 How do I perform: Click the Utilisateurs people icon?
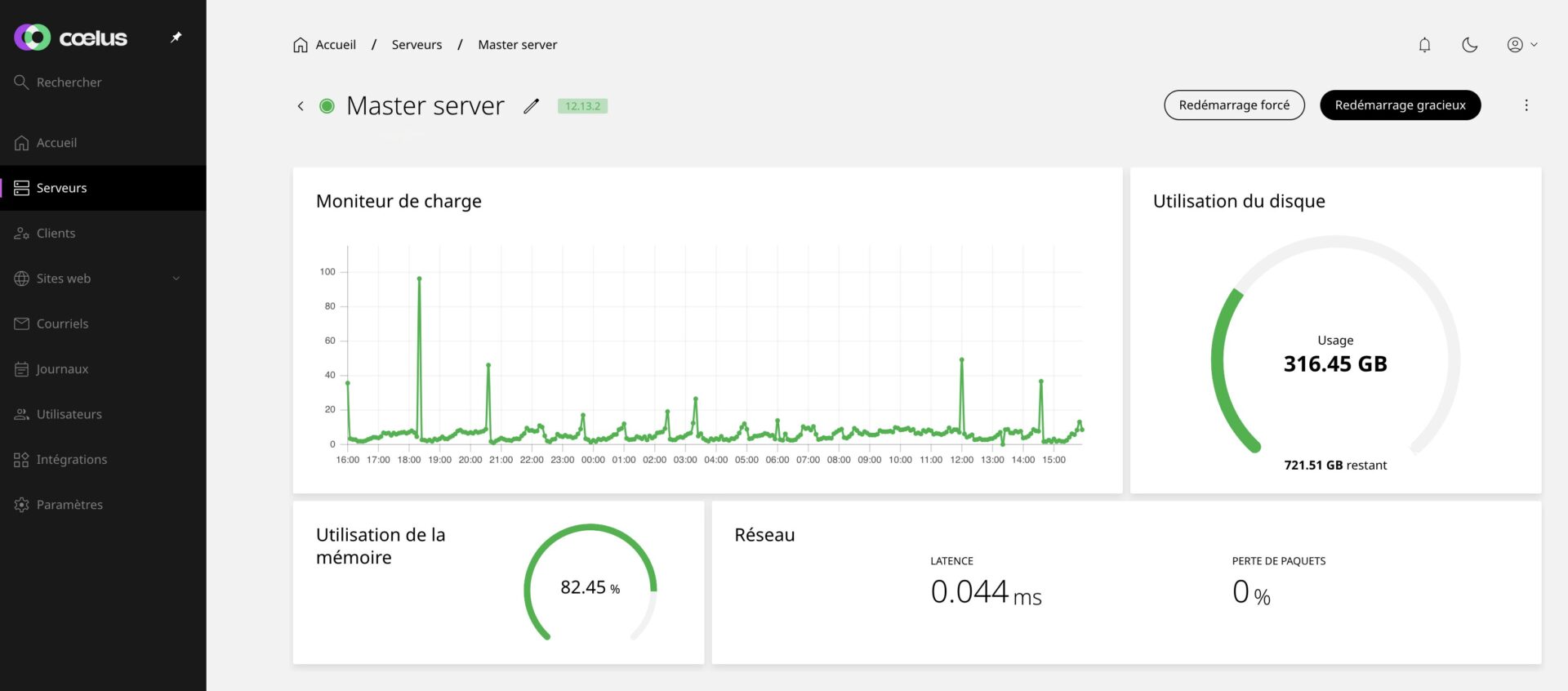[22, 414]
